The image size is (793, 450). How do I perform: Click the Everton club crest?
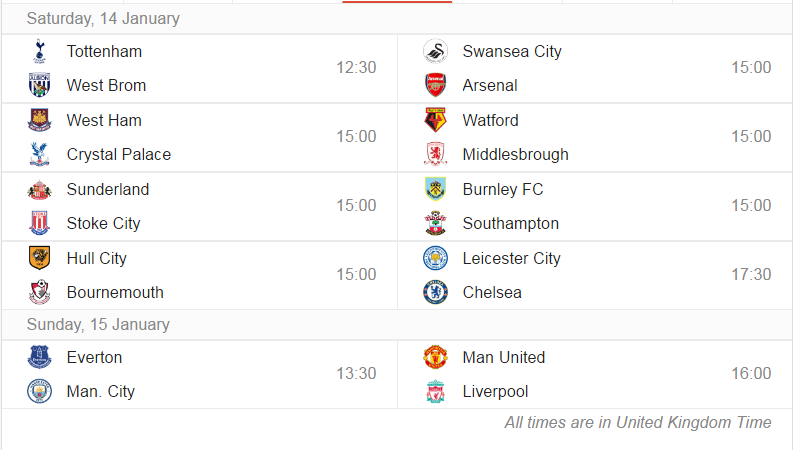tap(39, 357)
